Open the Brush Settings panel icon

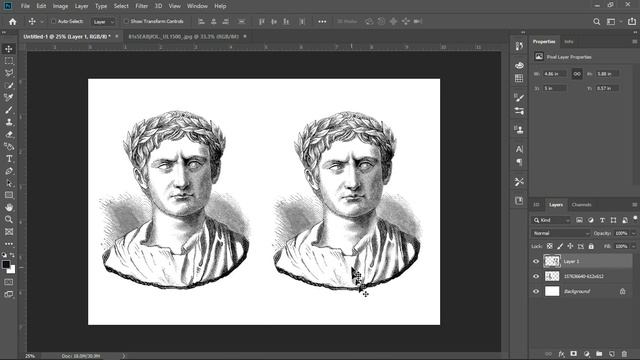point(519,97)
